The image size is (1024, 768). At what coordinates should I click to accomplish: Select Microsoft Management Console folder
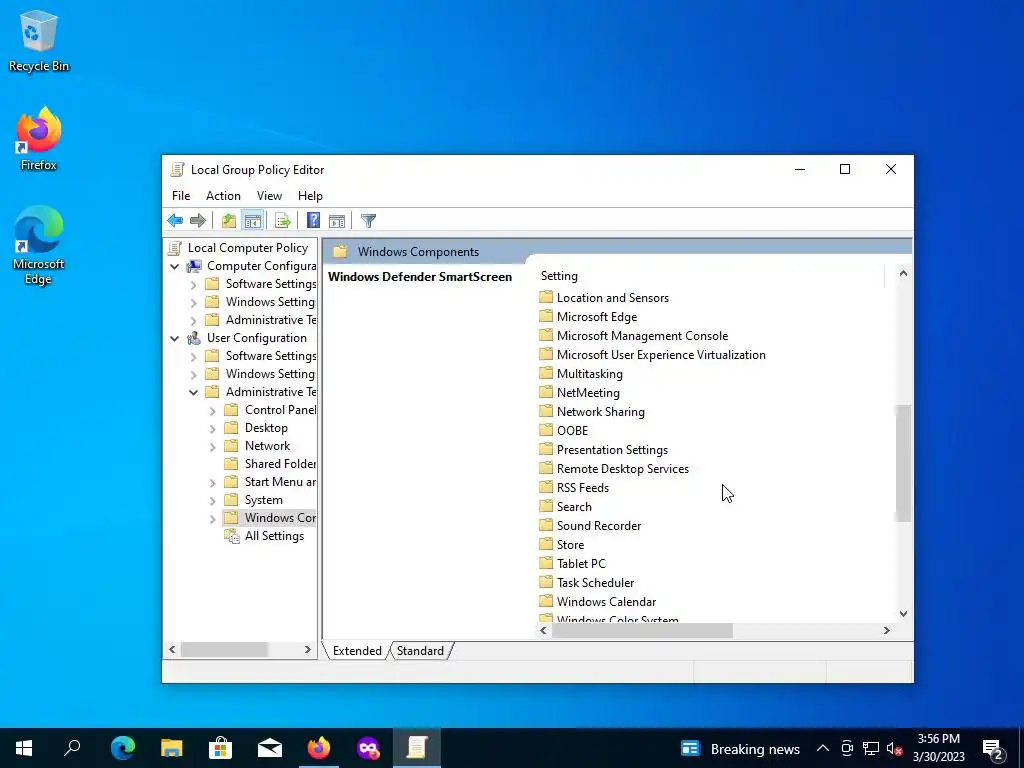pyautogui.click(x=642, y=336)
